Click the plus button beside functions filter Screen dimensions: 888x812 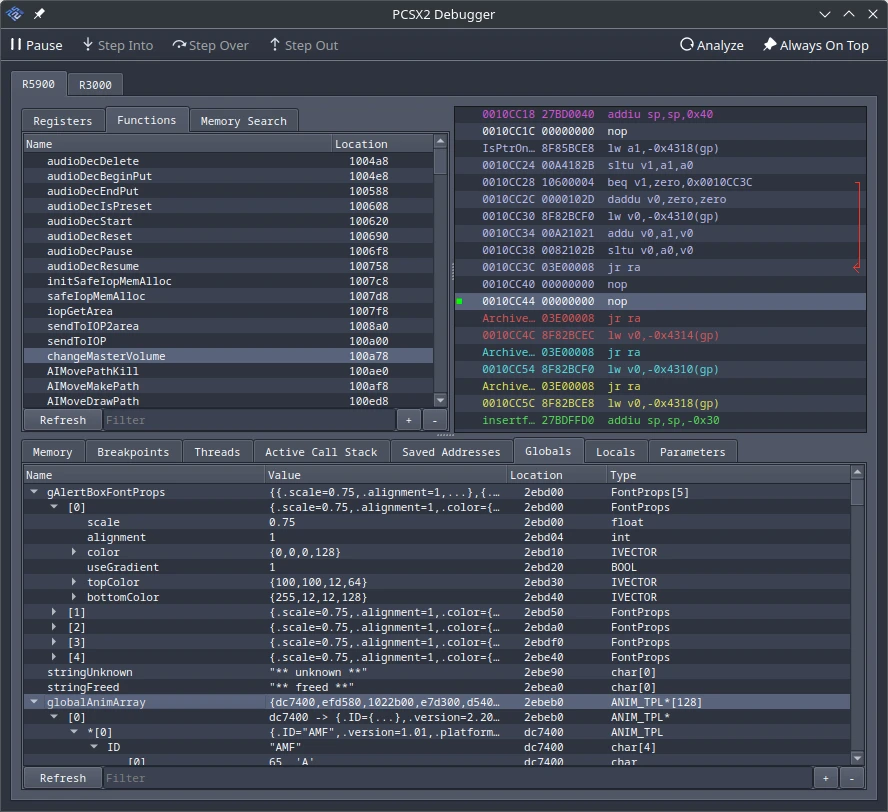(x=409, y=420)
